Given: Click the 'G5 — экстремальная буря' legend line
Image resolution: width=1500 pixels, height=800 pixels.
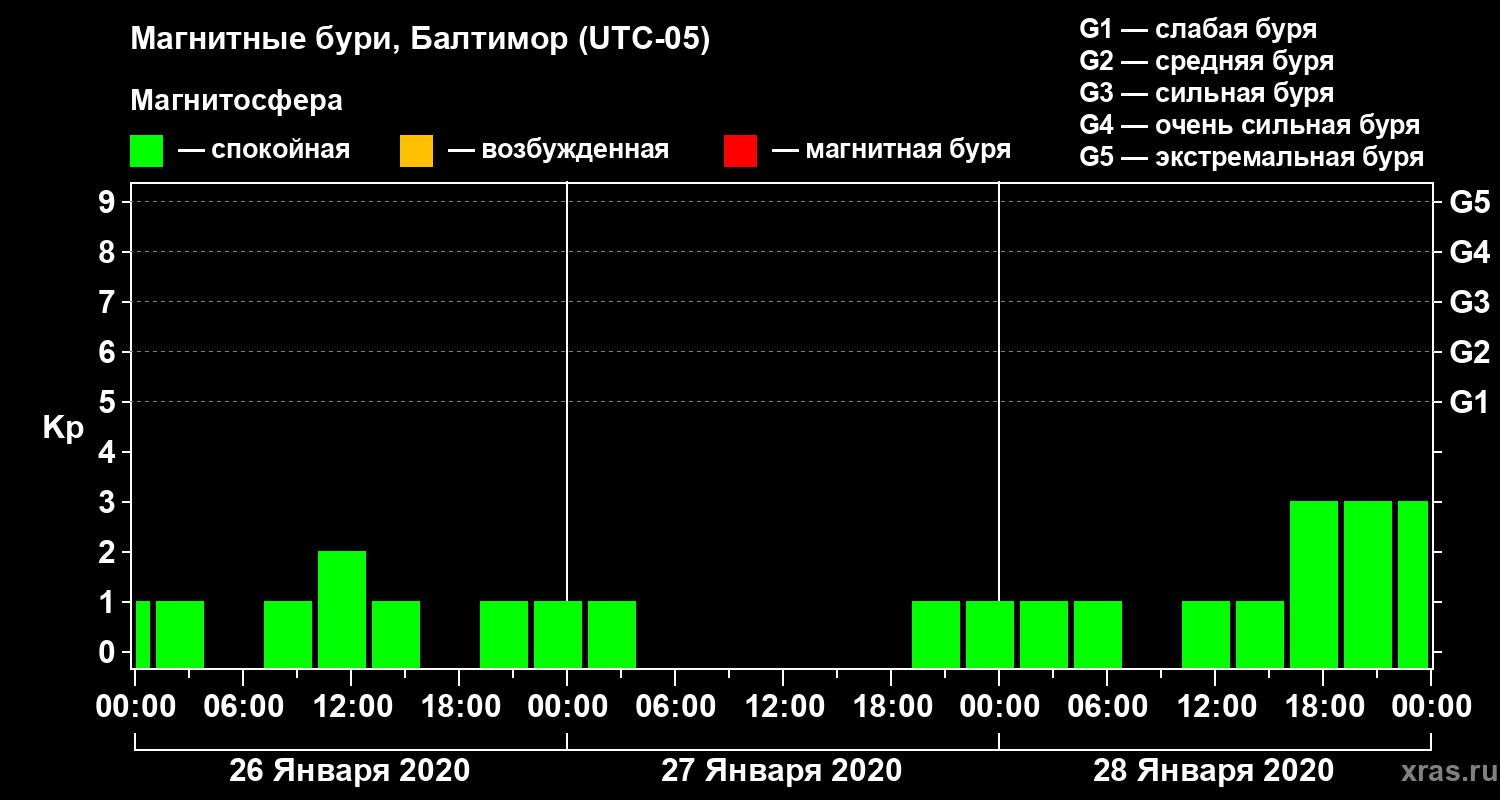Looking at the screenshot, I should [1252, 157].
